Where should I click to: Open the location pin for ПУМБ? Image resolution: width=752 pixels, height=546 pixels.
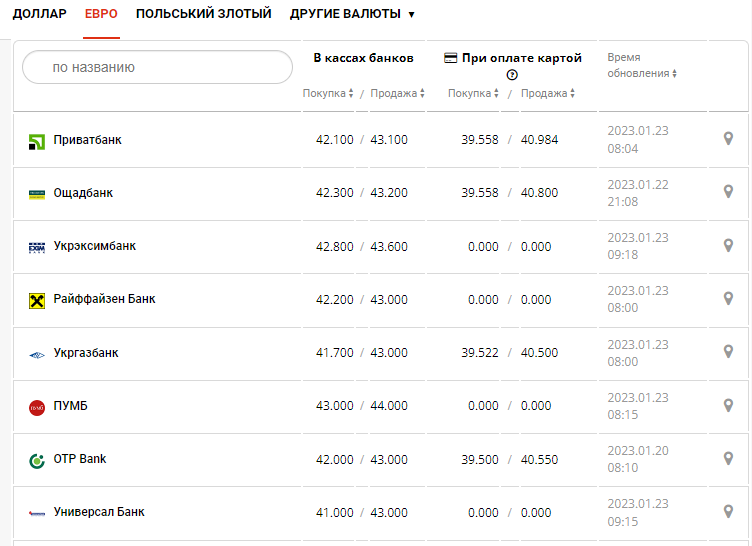(728, 406)
